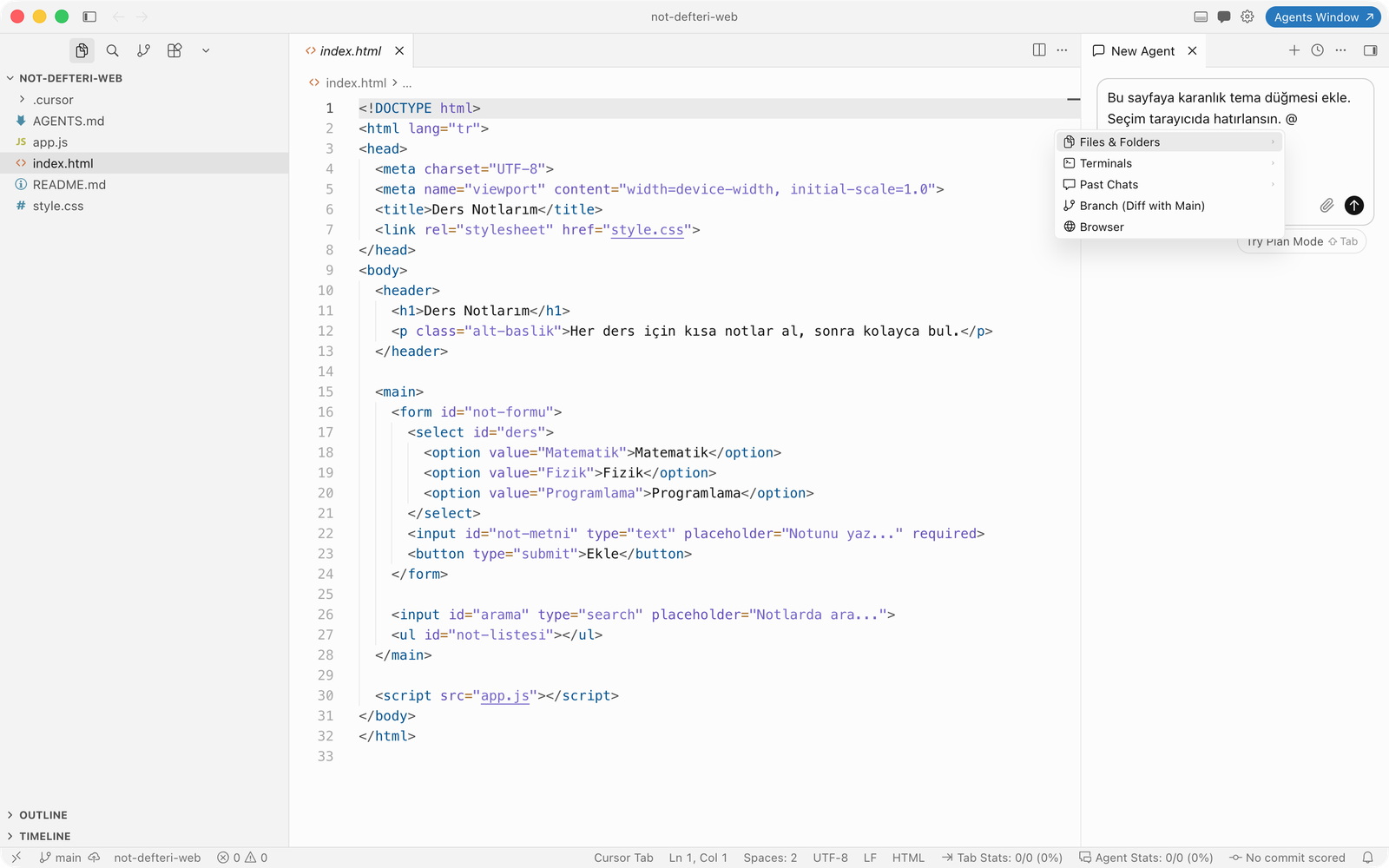Open the Search view icon
The height and width of the screenshot is (868, 1389).
113,50
